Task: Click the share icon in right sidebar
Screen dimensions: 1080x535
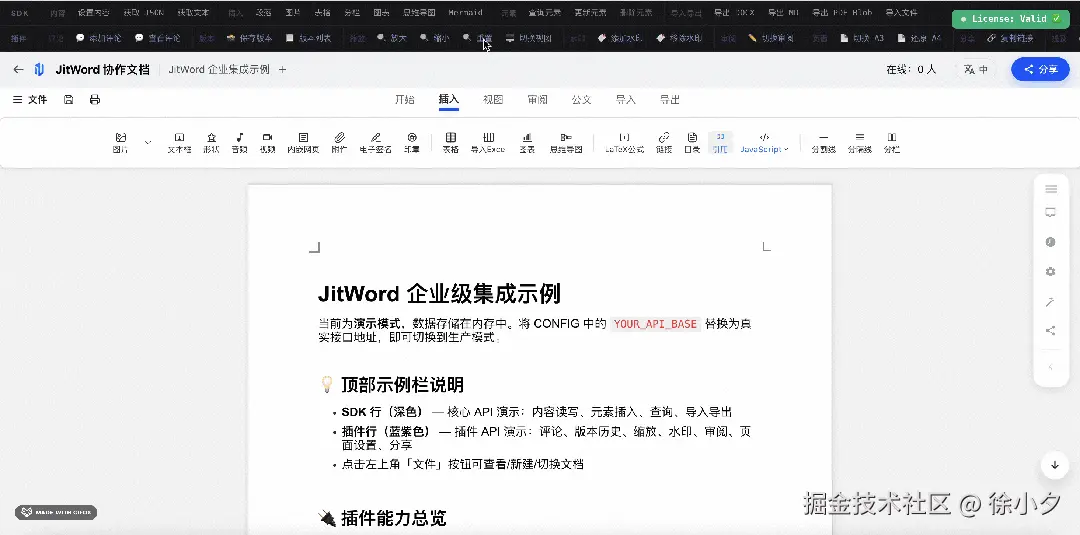Action: (1050, 331)
